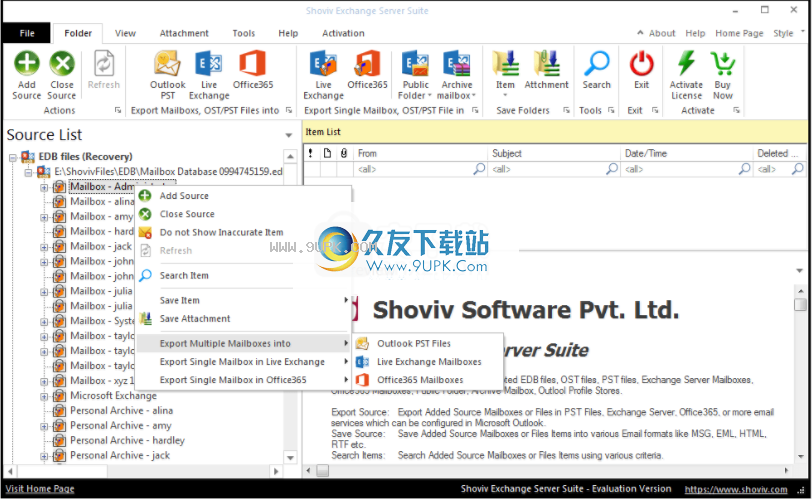
Task: Click the Activate License icon
Action: pos(686,64)
